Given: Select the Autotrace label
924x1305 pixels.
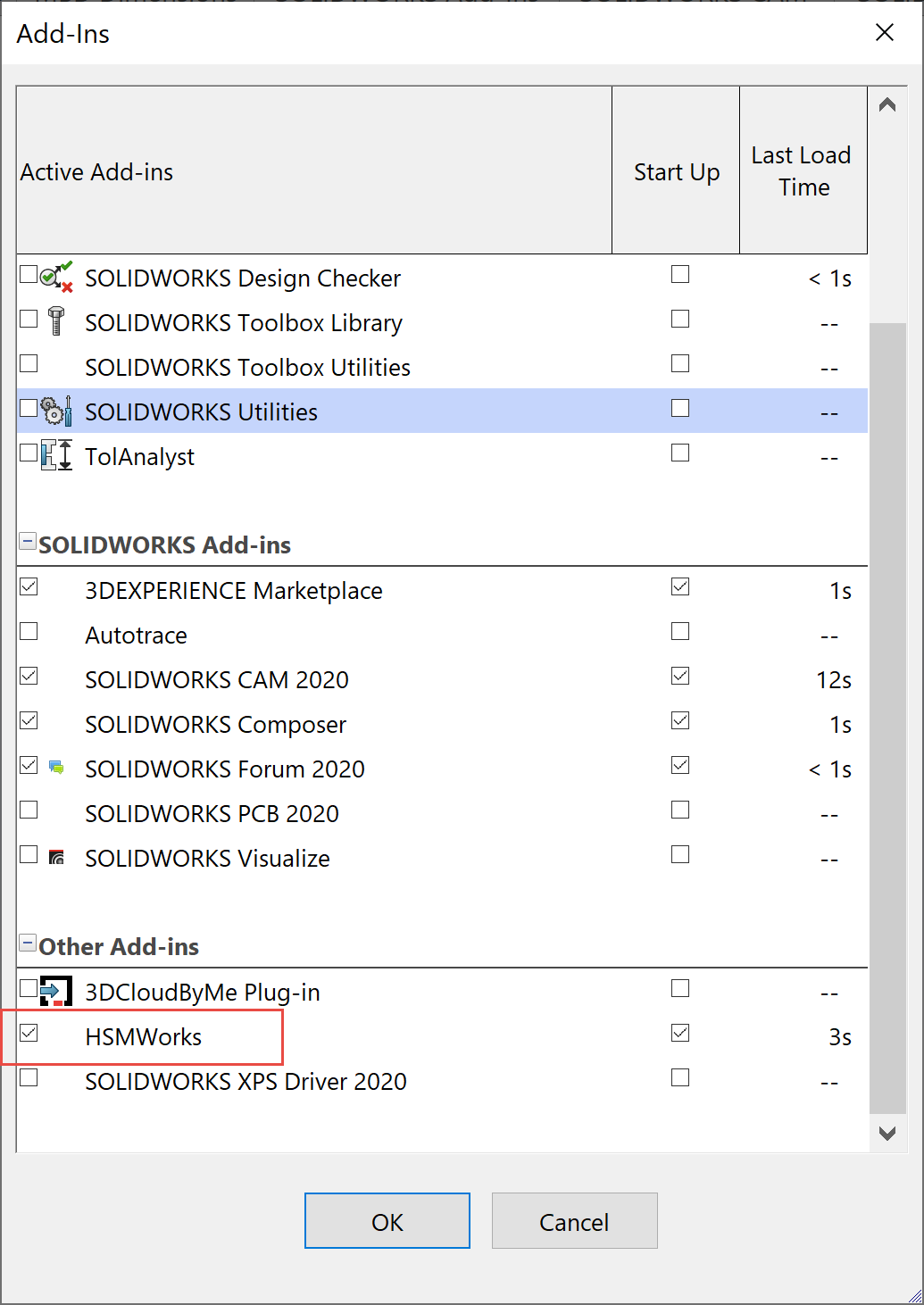Looking at the screenshot, I should 137,635.
